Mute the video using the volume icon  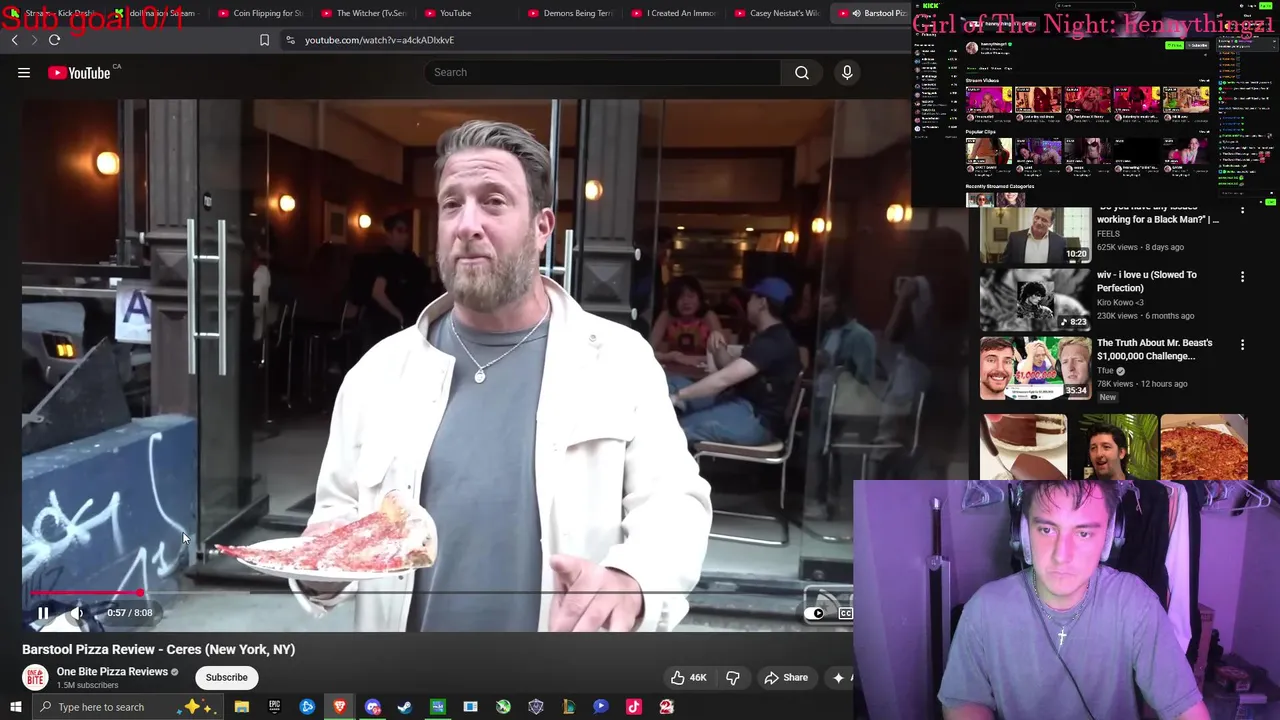[77, 613]
